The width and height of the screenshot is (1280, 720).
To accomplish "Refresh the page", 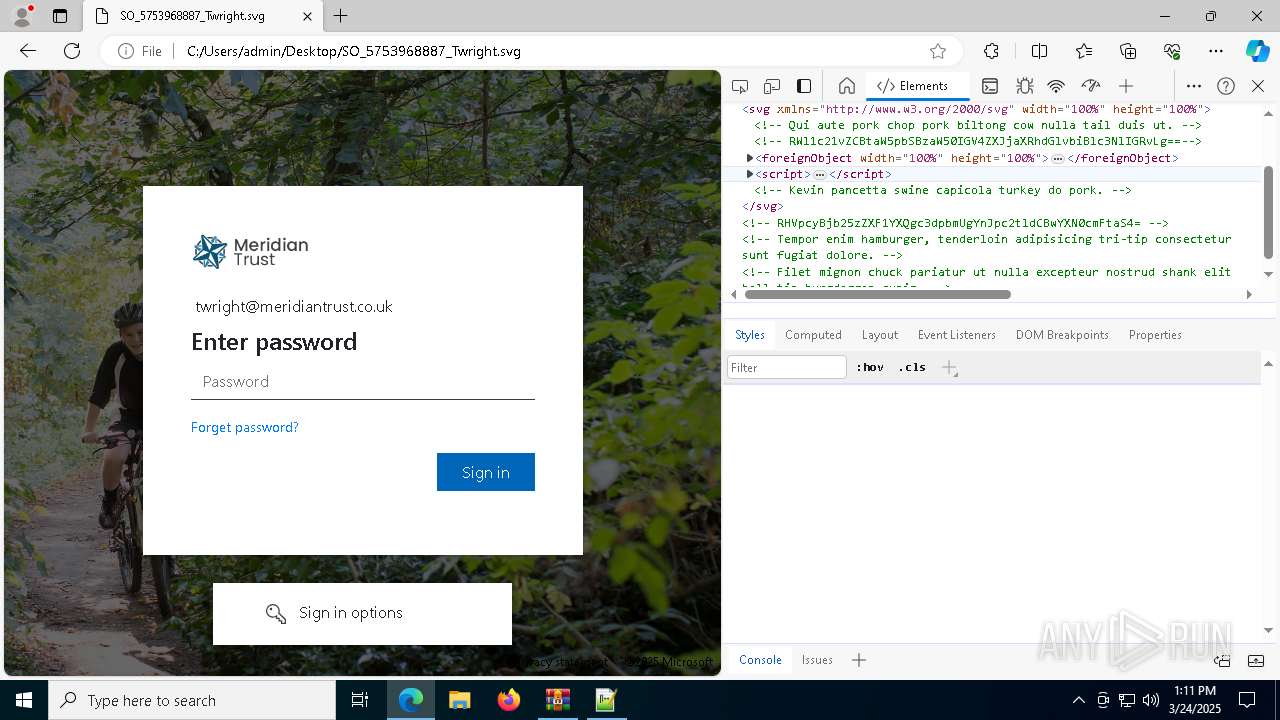I will click(72, 51).
